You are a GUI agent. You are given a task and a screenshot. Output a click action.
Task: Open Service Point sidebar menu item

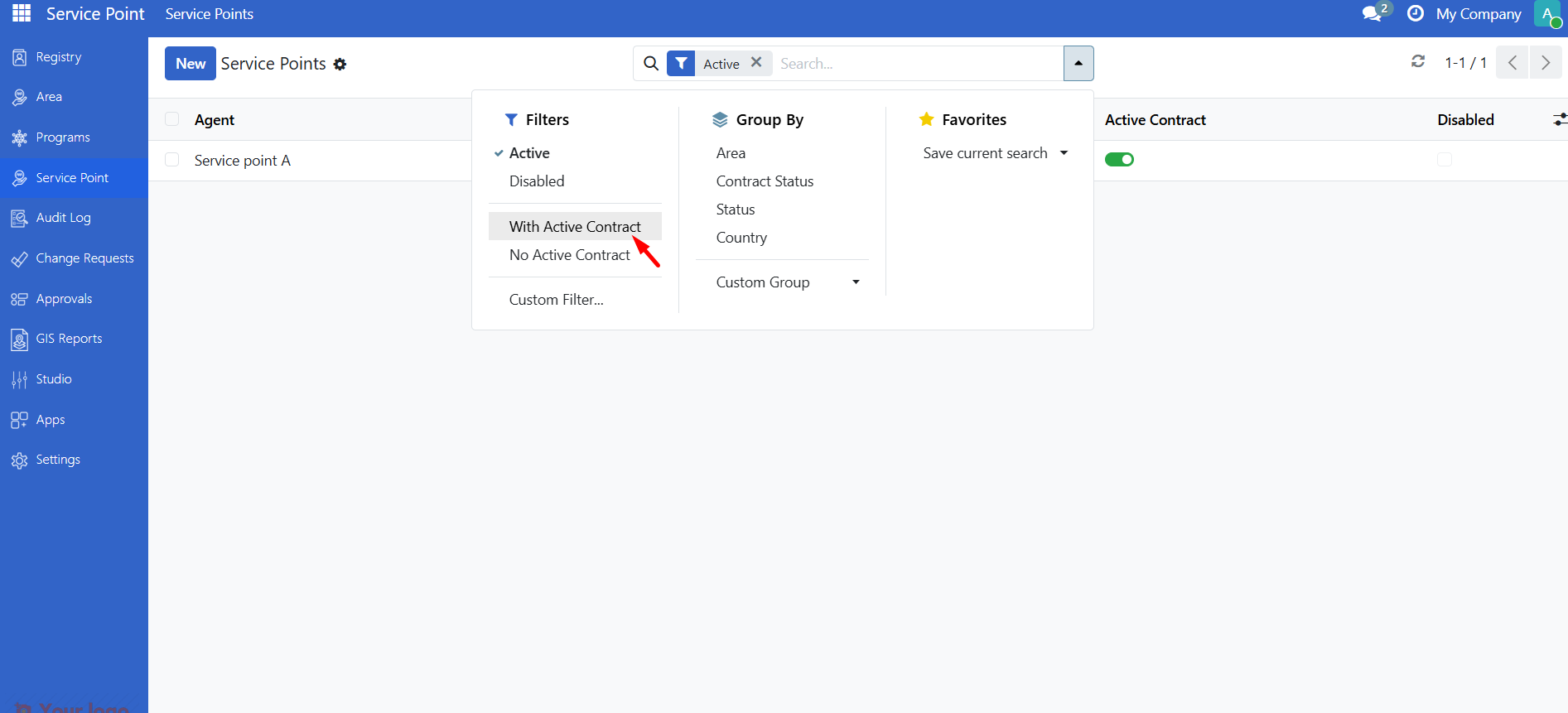pos(74,178)
